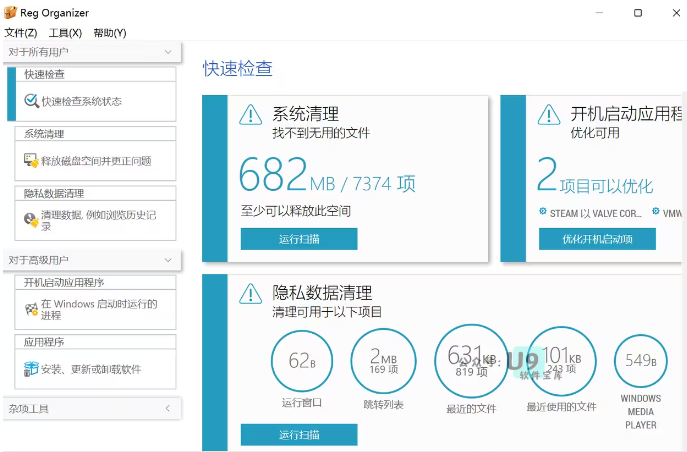Collapse the 对于所有用户 section chevron
This screenshot has height=452, width=687.
168,52
